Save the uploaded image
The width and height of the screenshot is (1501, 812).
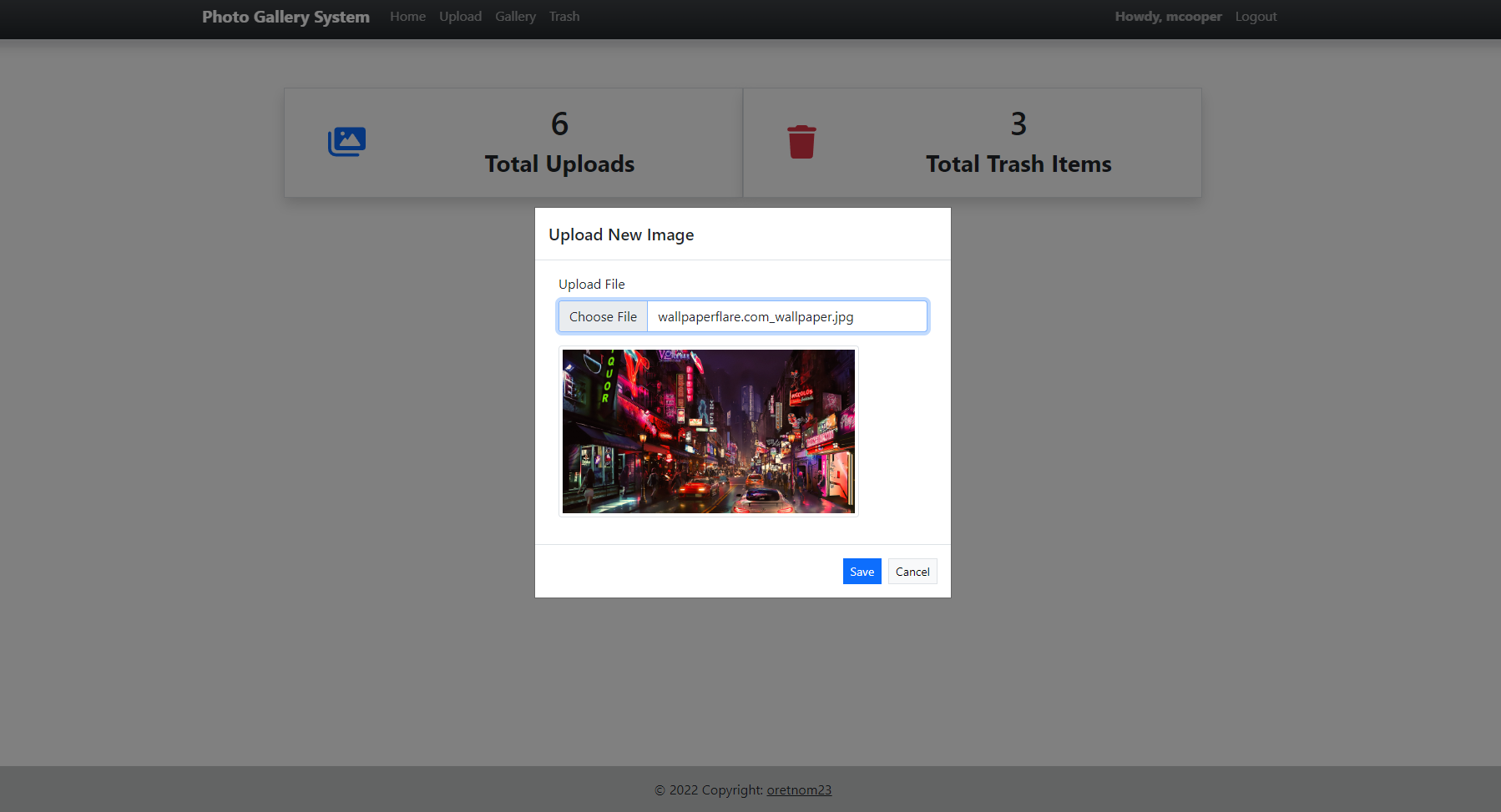click(862, 572)
